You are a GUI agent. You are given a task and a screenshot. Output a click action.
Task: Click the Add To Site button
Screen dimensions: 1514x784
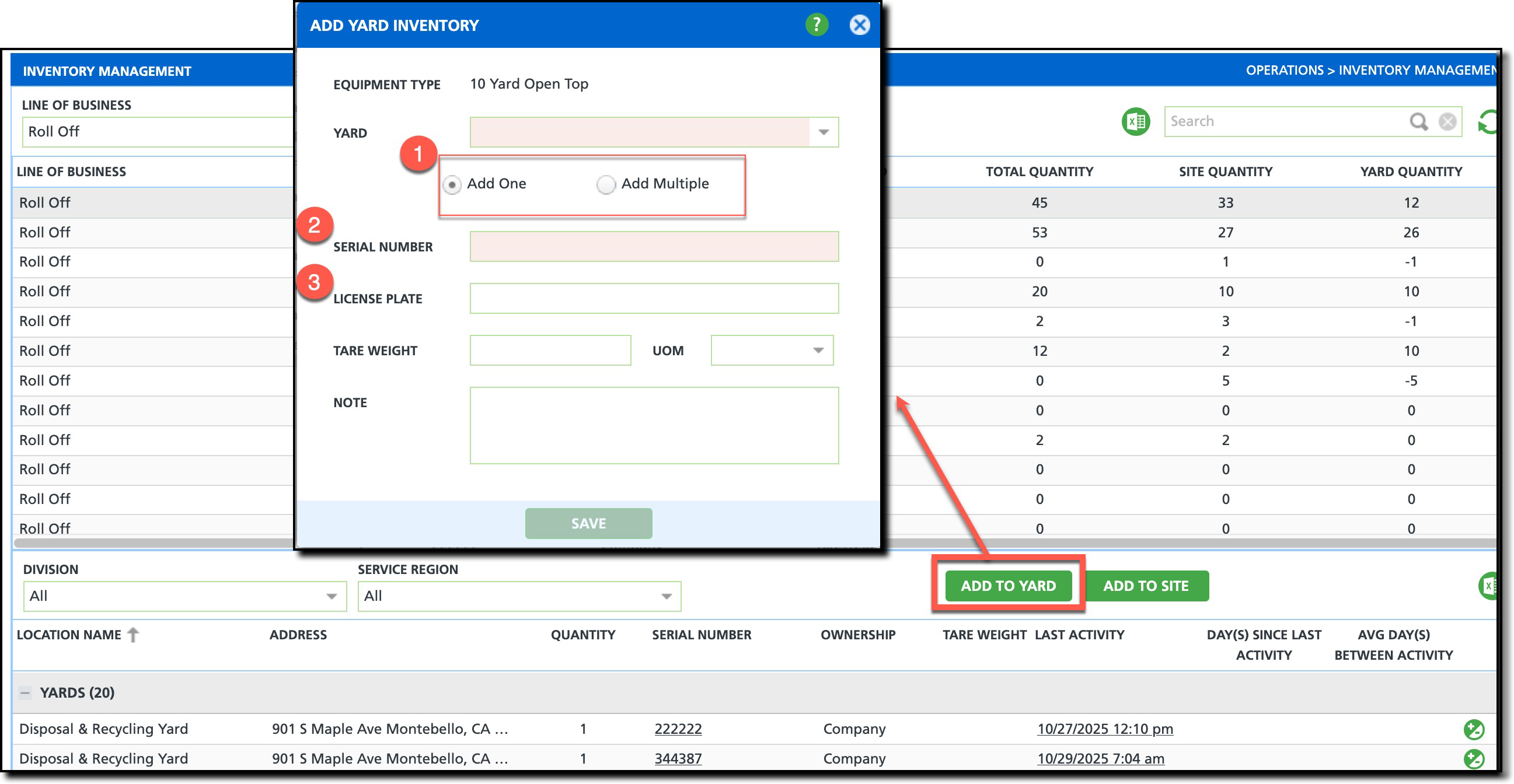tap(1145, 586)
